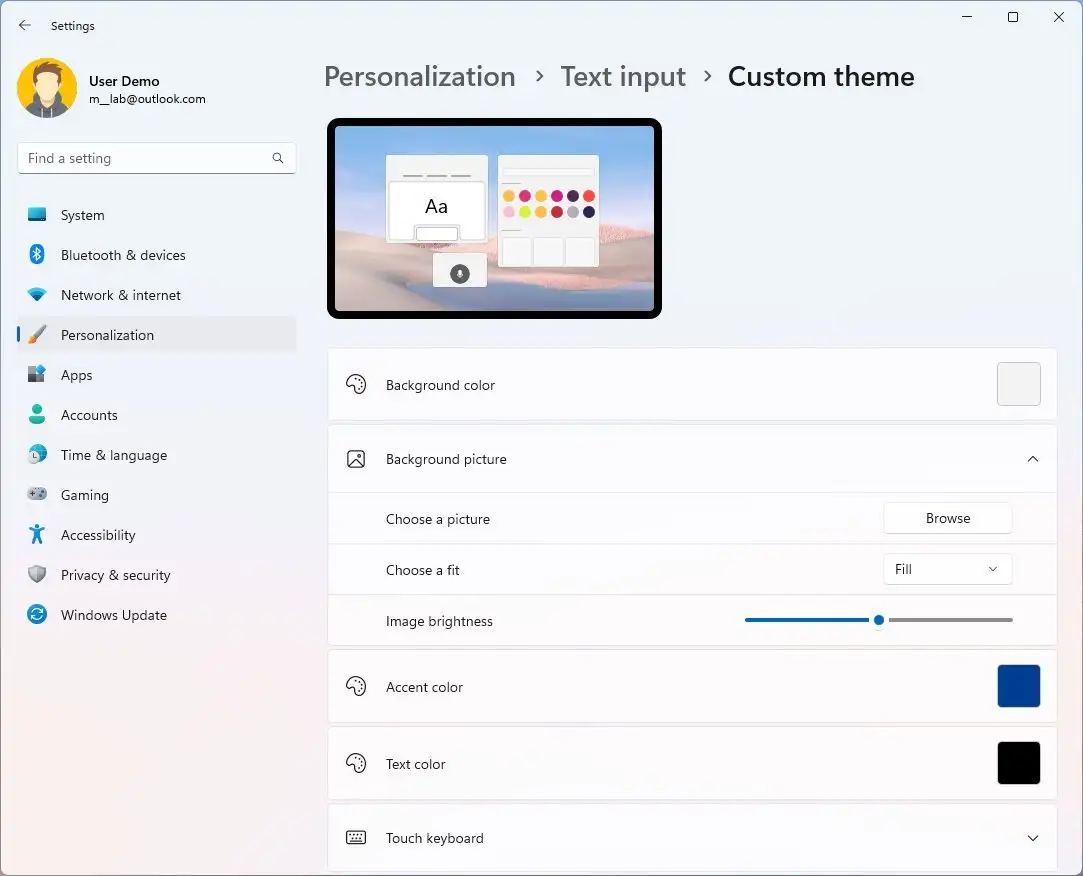Open Bluetooth & devices settings
Viewport: 1083px width, 876px height.
122,255
